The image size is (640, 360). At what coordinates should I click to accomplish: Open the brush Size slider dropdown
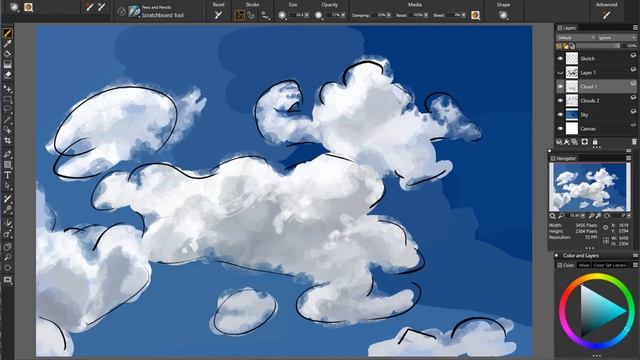[x=307, y=16]
